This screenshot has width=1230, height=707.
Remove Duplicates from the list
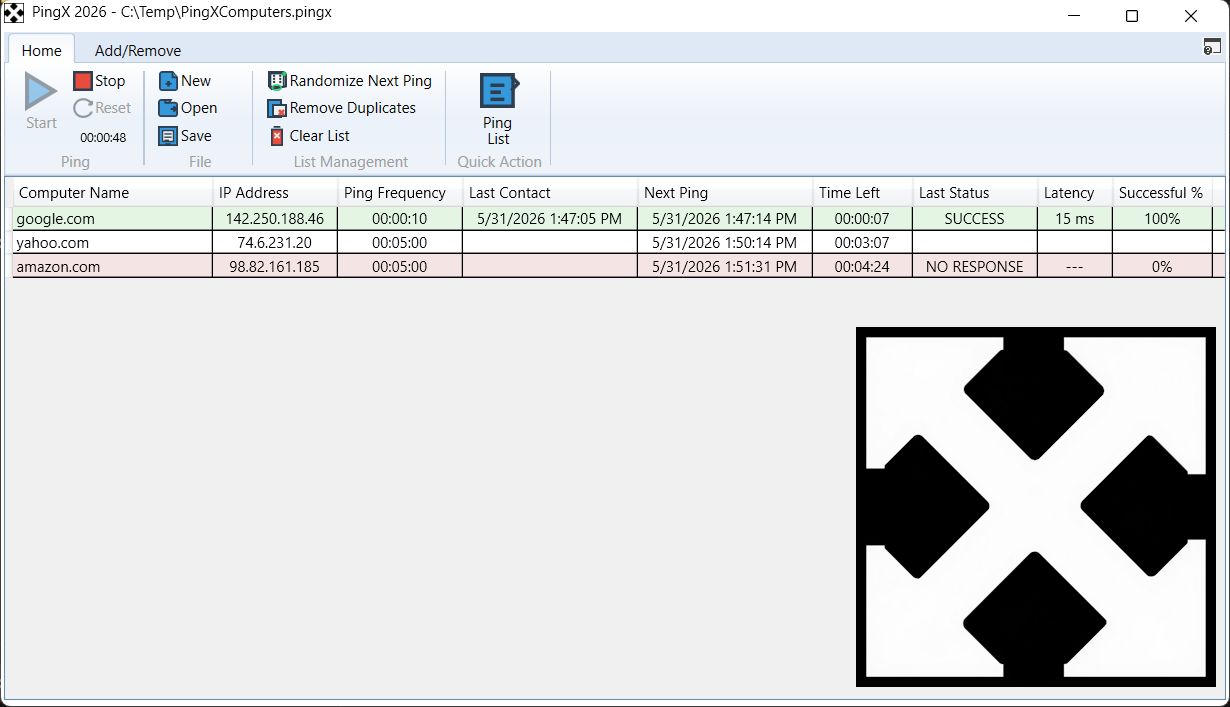tap(342, 108)
